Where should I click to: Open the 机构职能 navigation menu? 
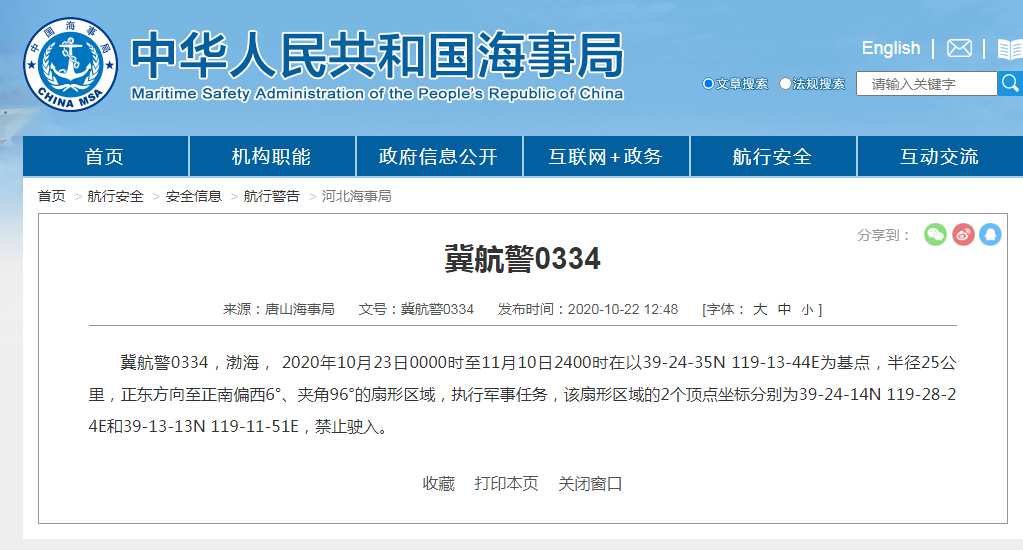271,157
